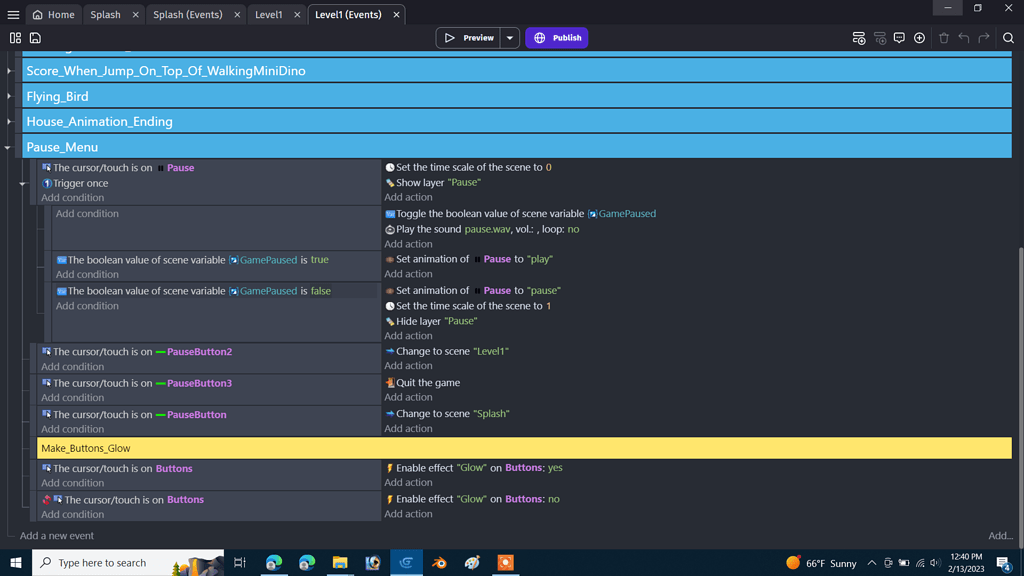Switch to the Splash (Events) tab
Image resolution: width=1024 pixels, height=576 pixels.
(187, 14)
